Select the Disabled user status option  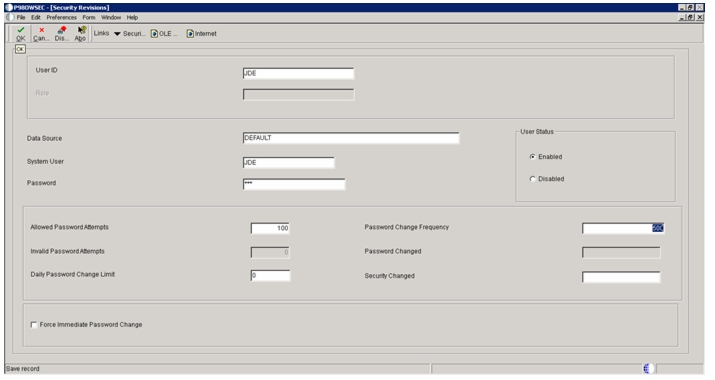click(x=532, y=179)
